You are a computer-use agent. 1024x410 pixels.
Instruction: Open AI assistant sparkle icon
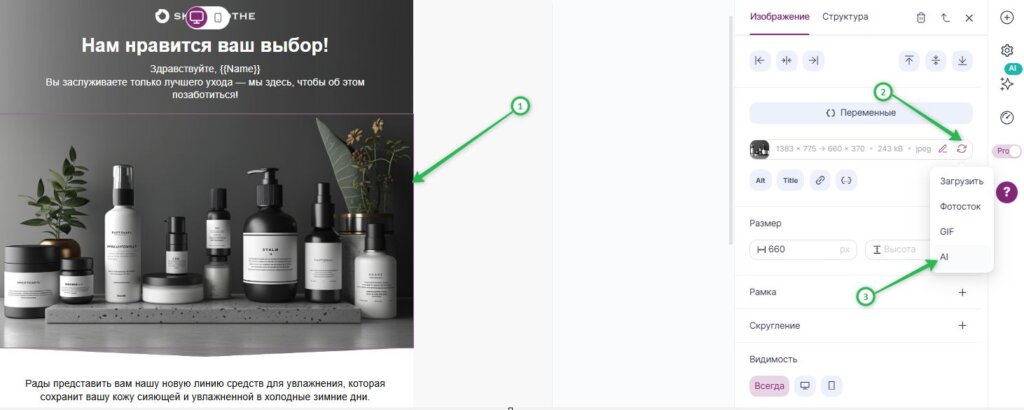pos(1006,84)
